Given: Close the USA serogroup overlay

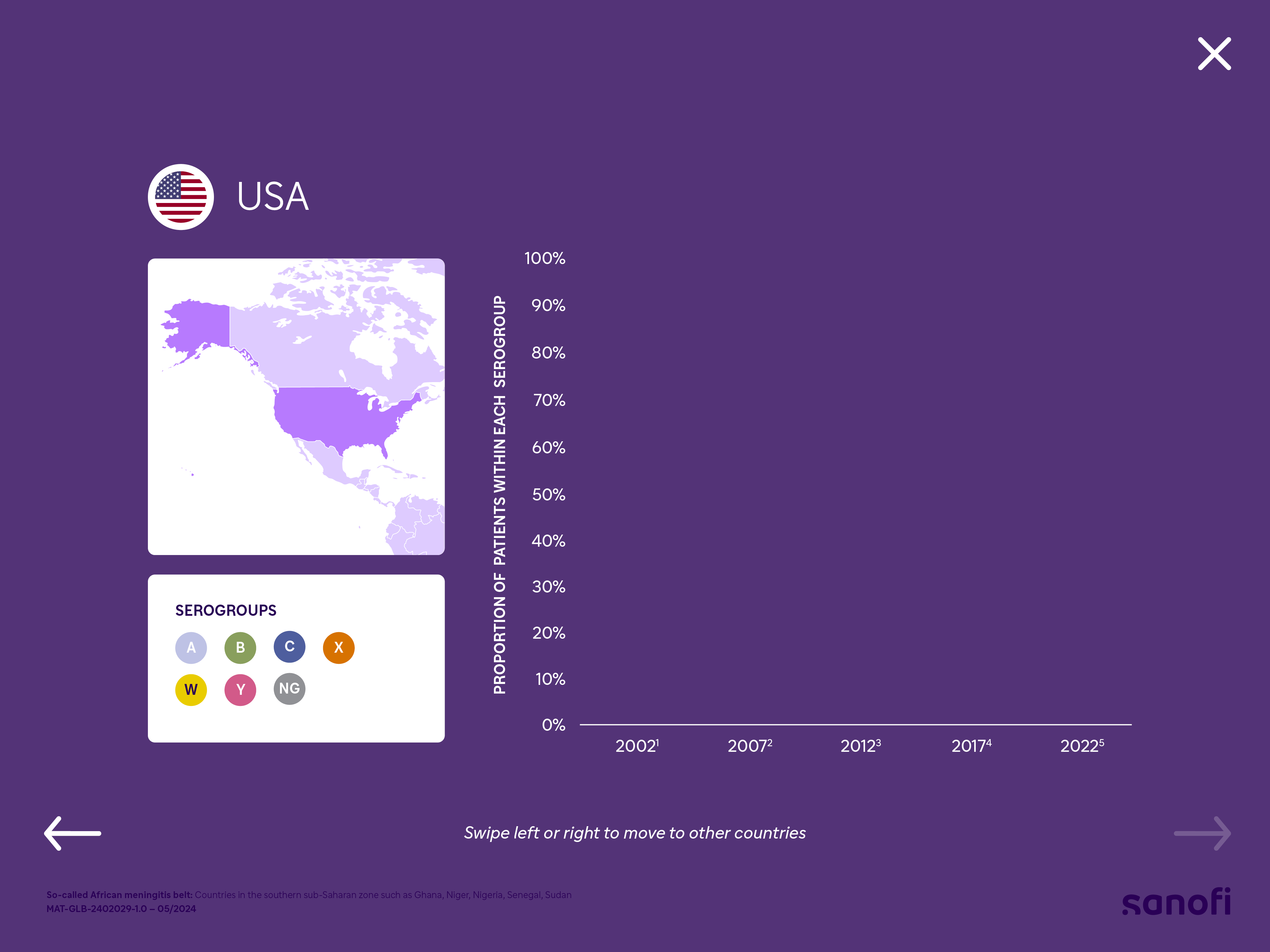Looking at the screenshot, I should tap(1214, 54).
